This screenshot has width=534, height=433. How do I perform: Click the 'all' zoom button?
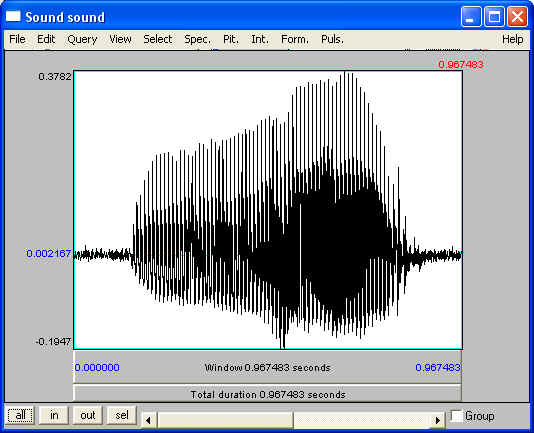20,415
